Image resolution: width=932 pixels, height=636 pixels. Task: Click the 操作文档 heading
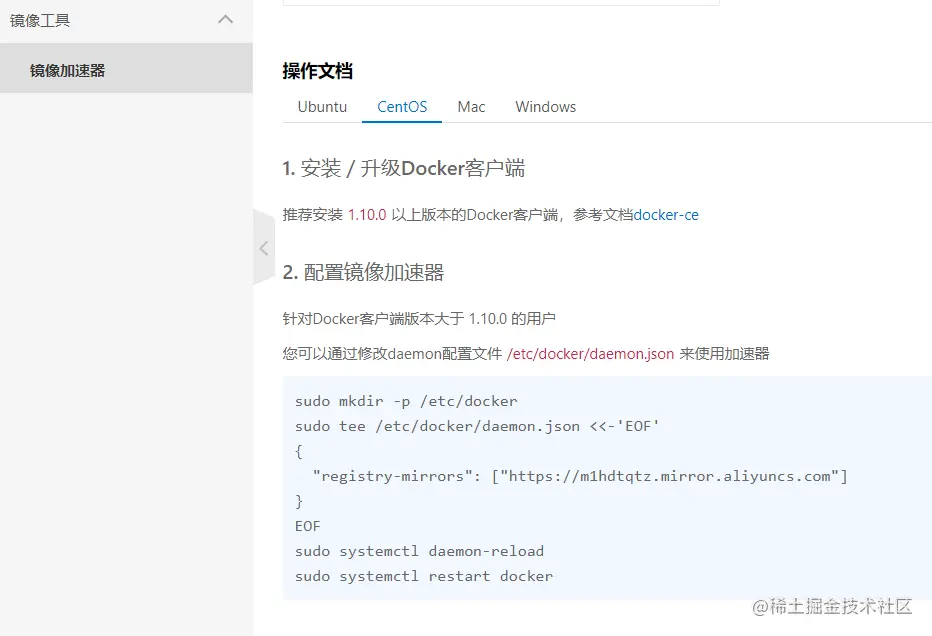(x=317, y=71)
